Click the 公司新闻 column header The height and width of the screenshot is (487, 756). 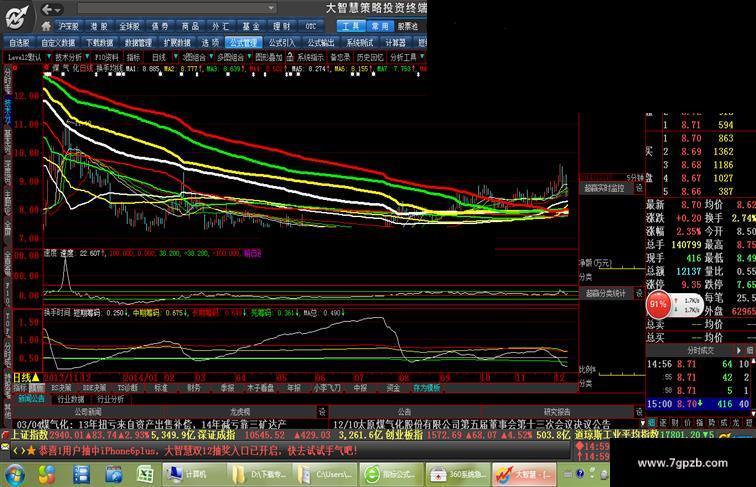tap(88, 412)
